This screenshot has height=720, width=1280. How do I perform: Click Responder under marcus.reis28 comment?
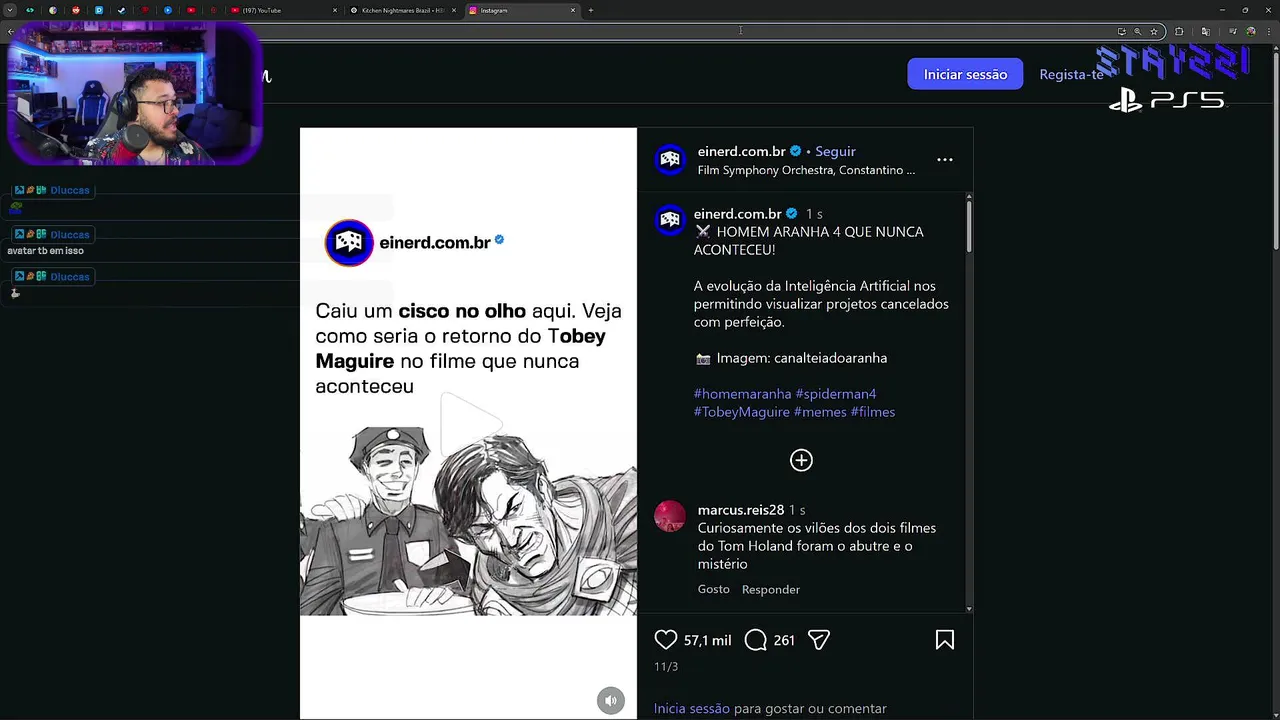pos(771,589)
